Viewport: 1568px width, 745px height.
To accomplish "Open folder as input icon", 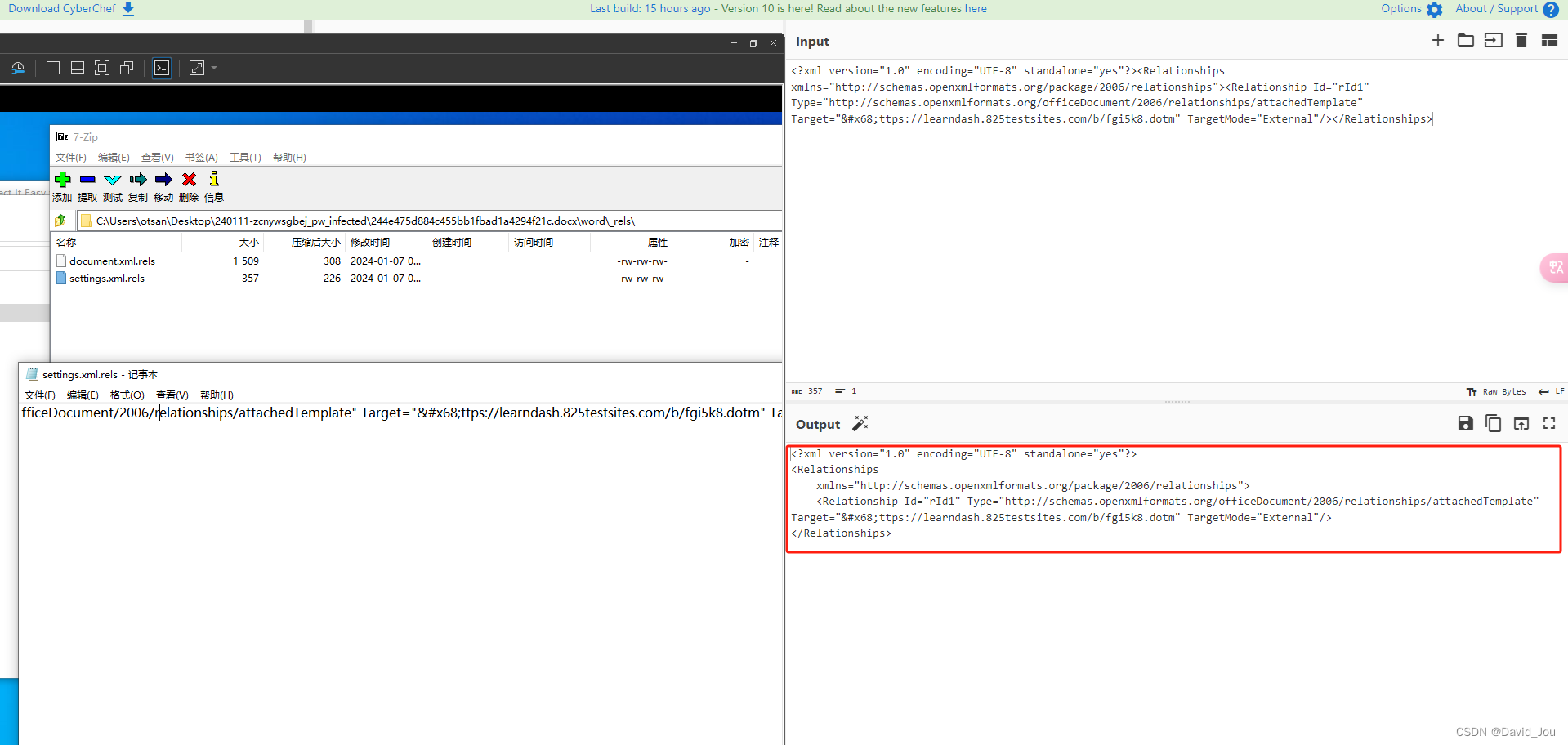I will (x=1466, y=40).
